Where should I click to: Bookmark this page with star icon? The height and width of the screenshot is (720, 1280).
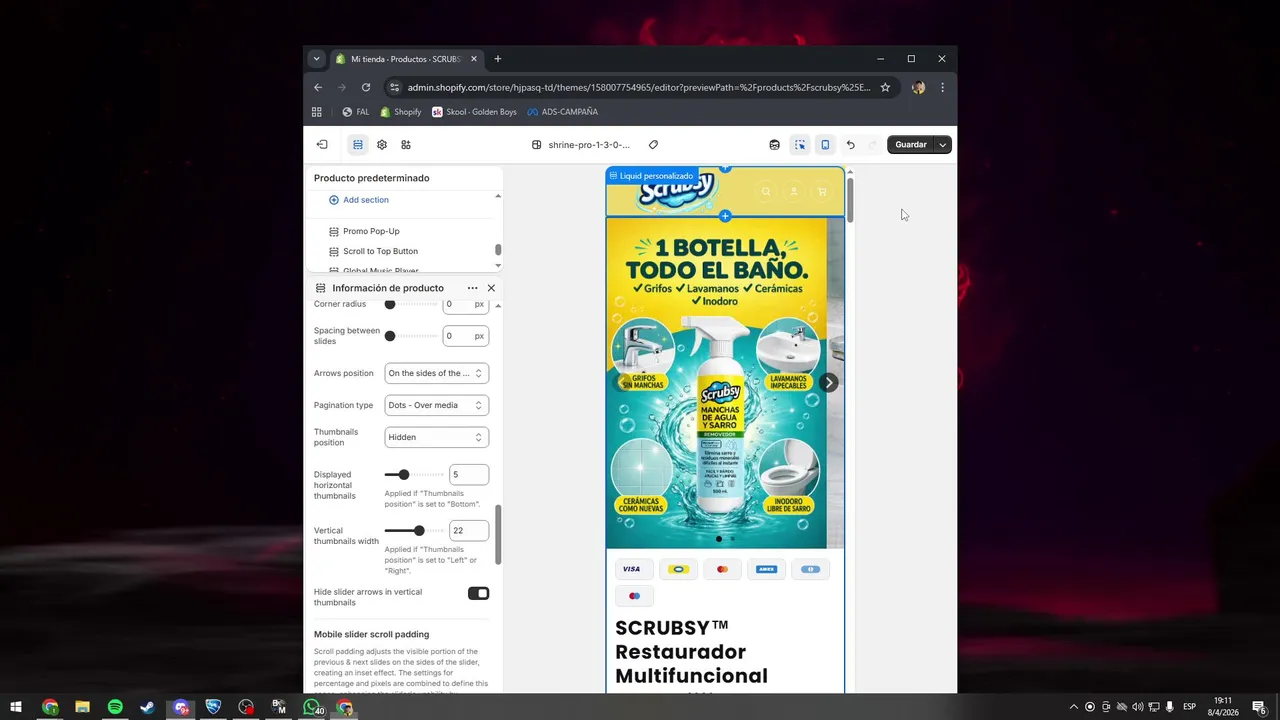(x=885, y=87)
